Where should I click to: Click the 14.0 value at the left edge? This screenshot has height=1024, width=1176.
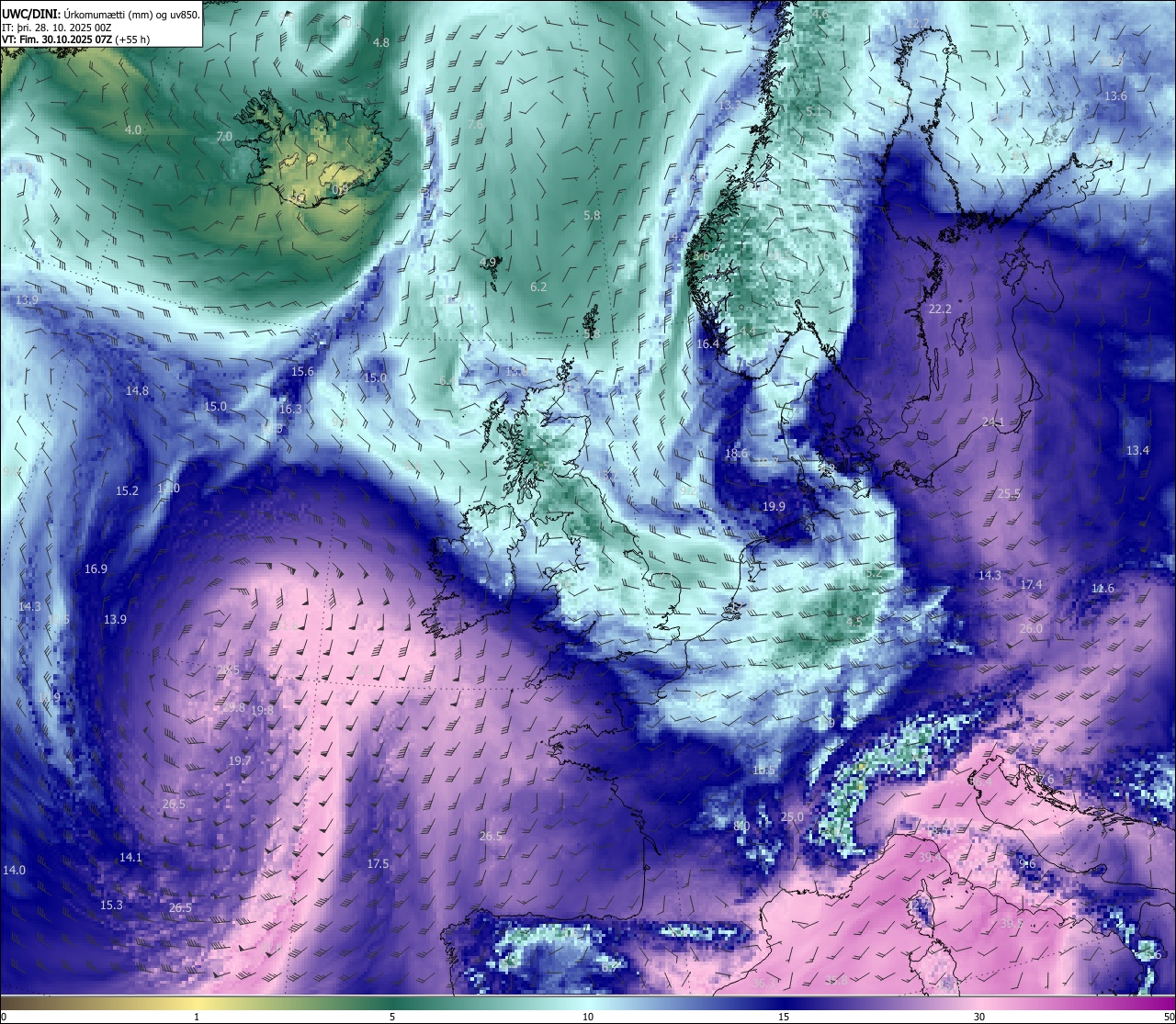(14, 869)
